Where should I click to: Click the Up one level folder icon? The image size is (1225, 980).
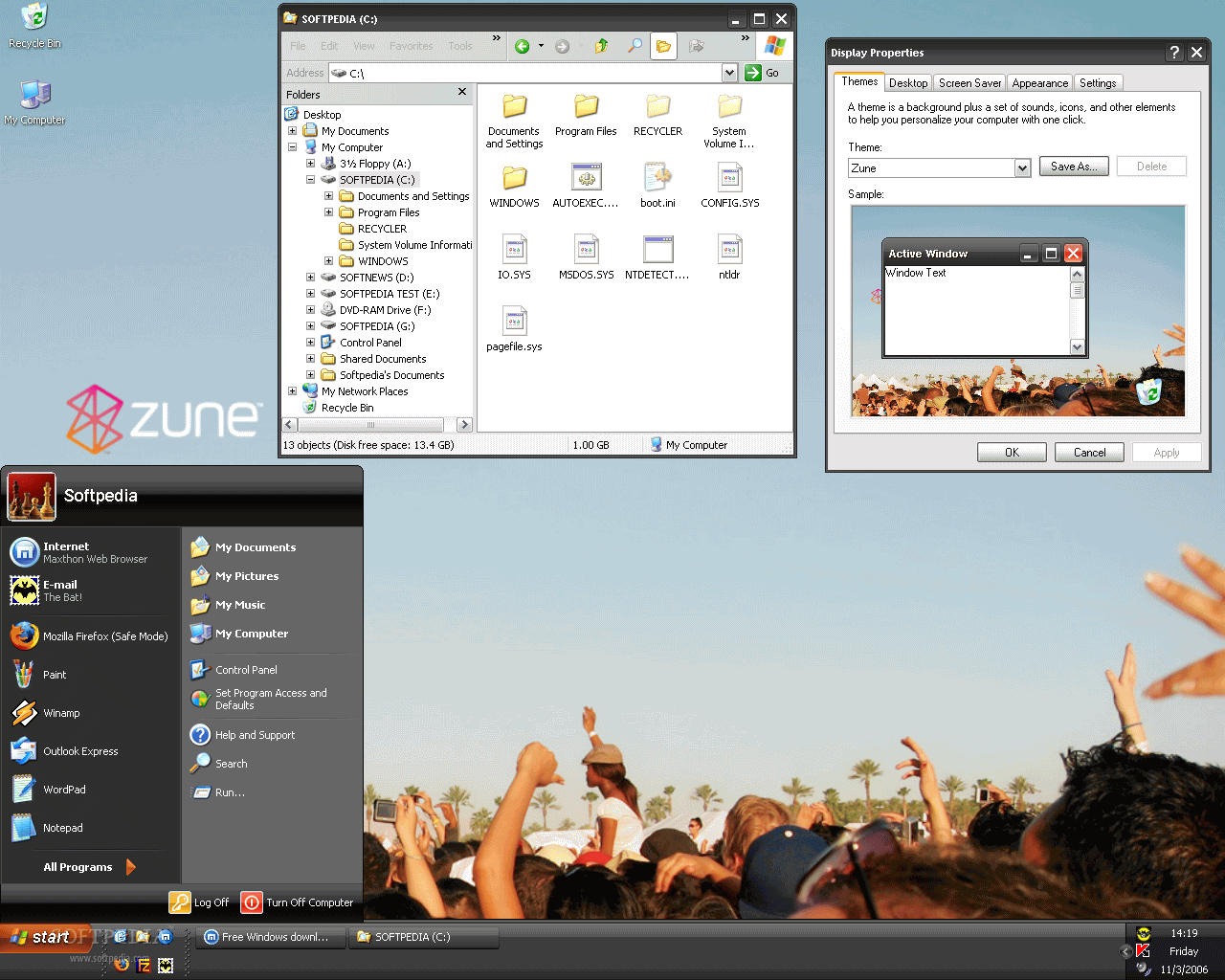tap(601, 46)
